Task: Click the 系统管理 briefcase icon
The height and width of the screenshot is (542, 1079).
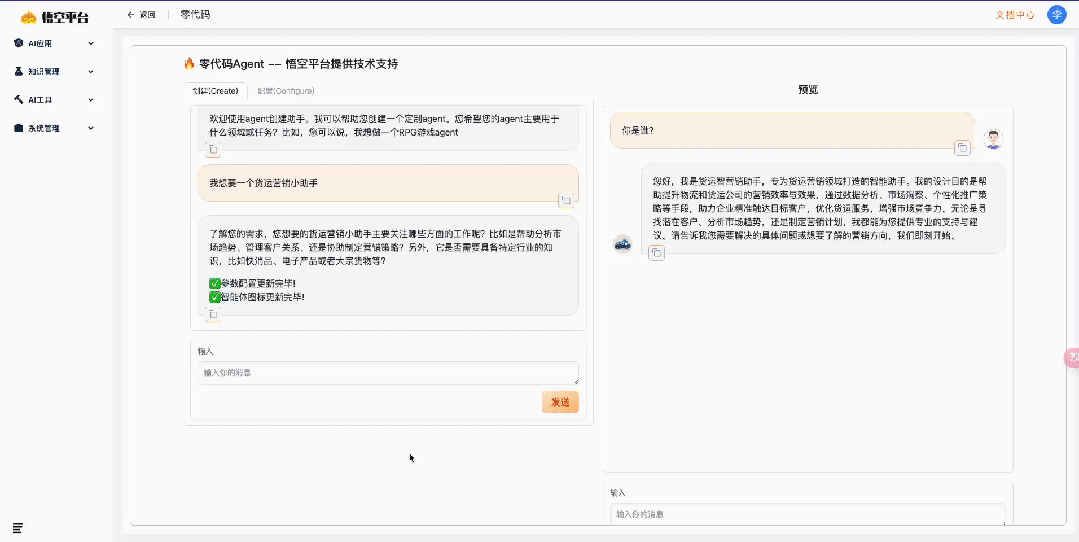Action: tap(19, 128)
